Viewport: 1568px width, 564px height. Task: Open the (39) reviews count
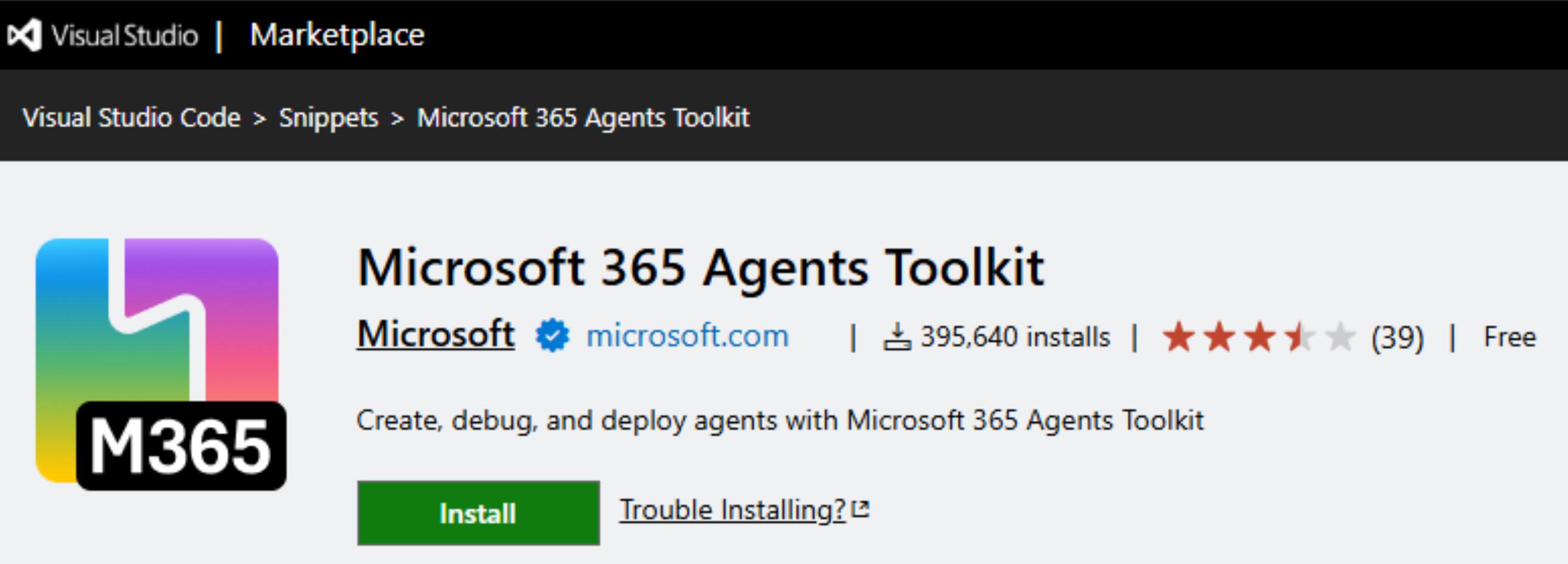tap(1397, 338)
